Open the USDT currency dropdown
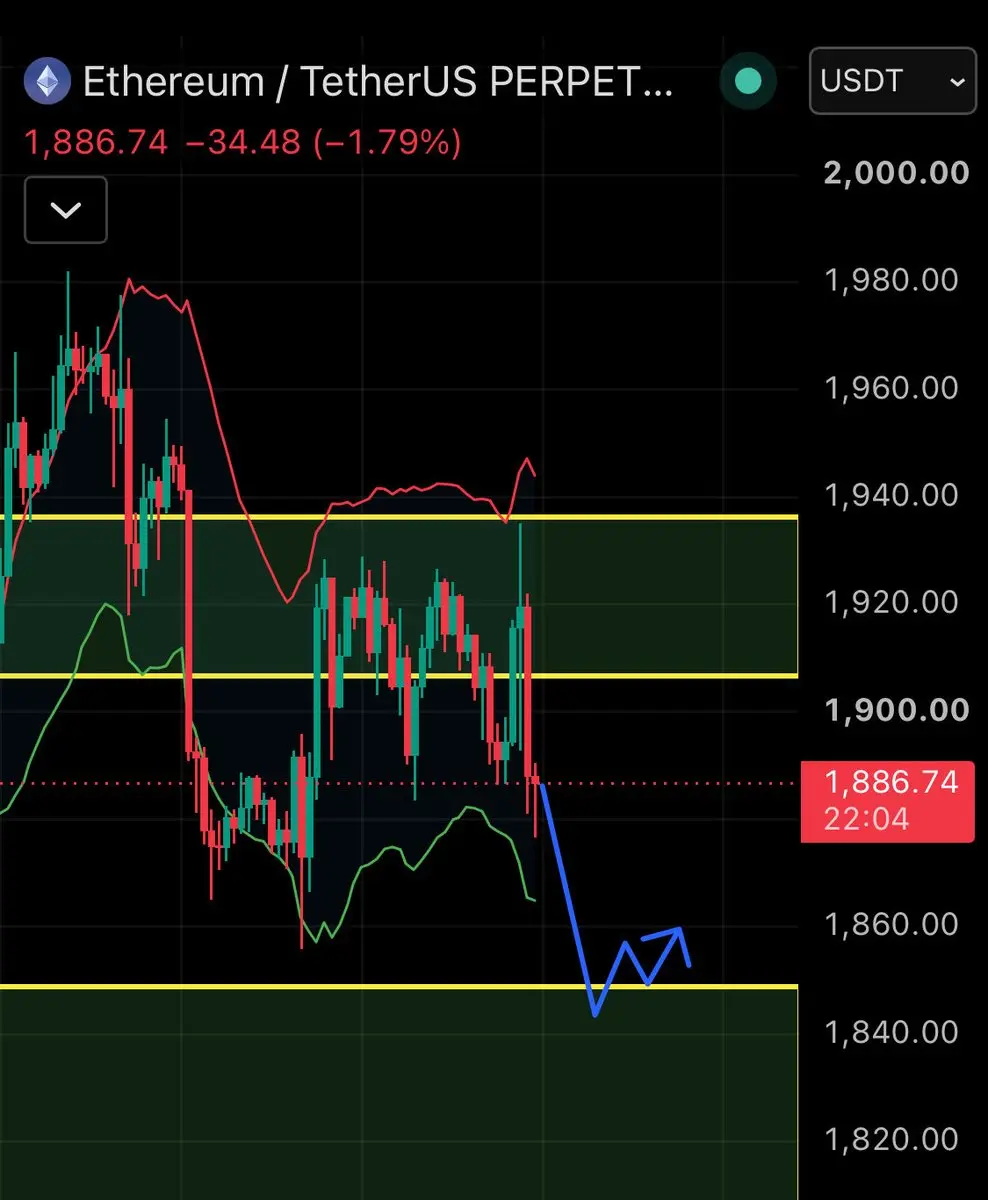Image resolution: width=988 pixels, height=1200 pixels. pos(892,81)
